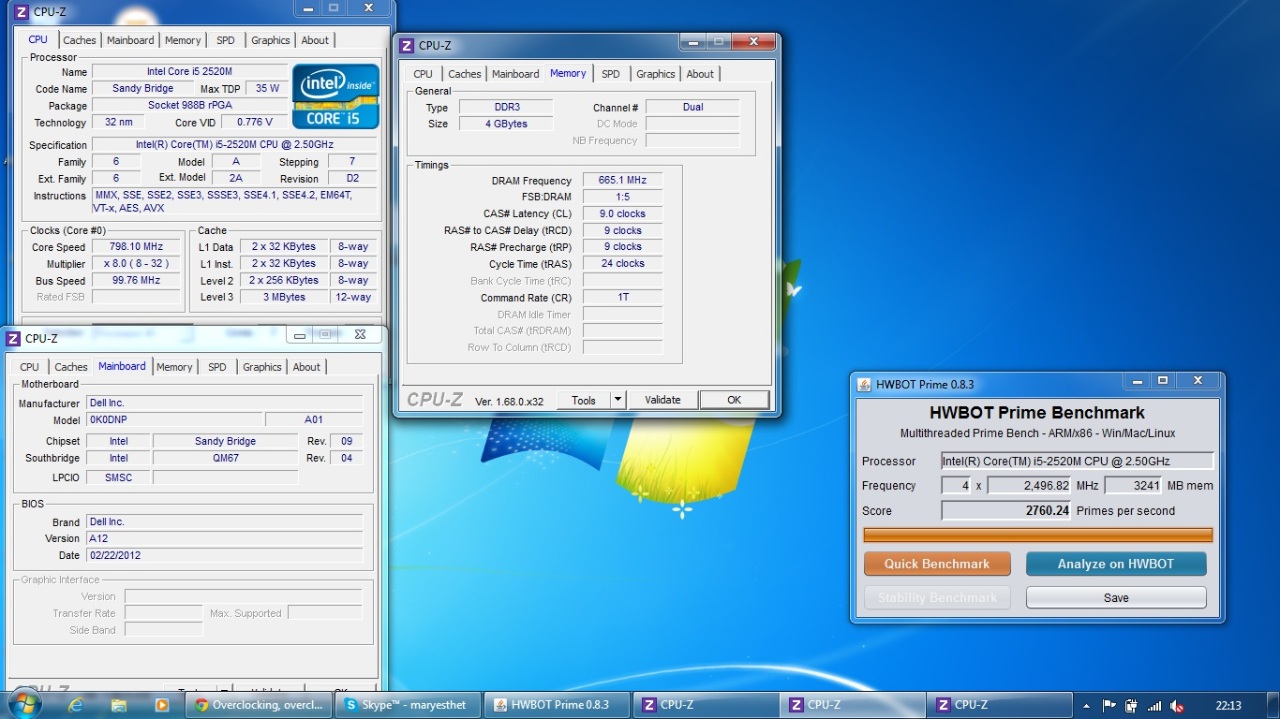Click the power plug icon in tray
The image size is (1280, 719).
coord(1131,706)
